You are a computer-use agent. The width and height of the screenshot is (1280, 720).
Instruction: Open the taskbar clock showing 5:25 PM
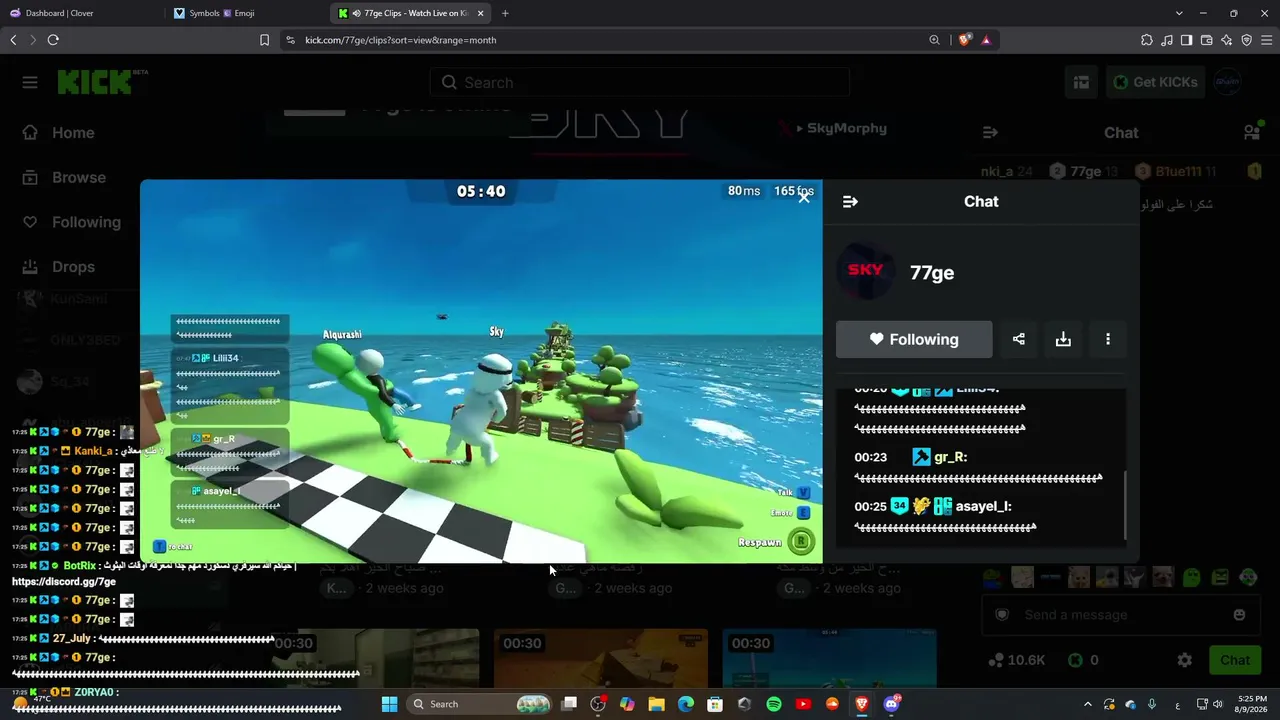point(1252,704)
